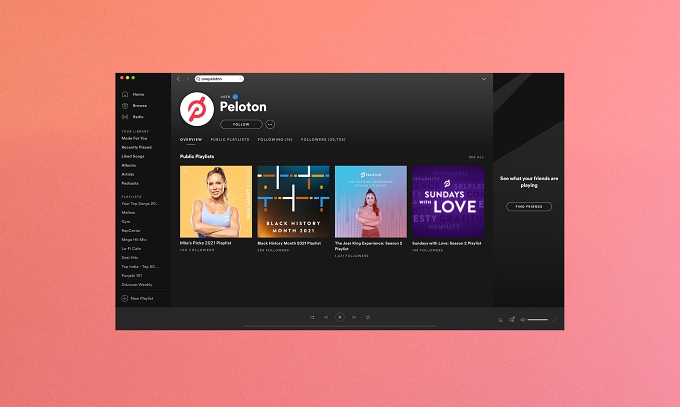This screenshot has height=407, width=680.
Task: Switch to the Followers tab
Action: [323, 140]
